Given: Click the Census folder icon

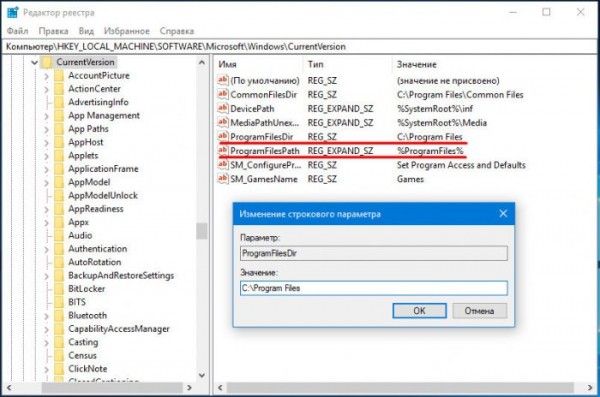Looking at the screenshot, I should tap(59, 355).
